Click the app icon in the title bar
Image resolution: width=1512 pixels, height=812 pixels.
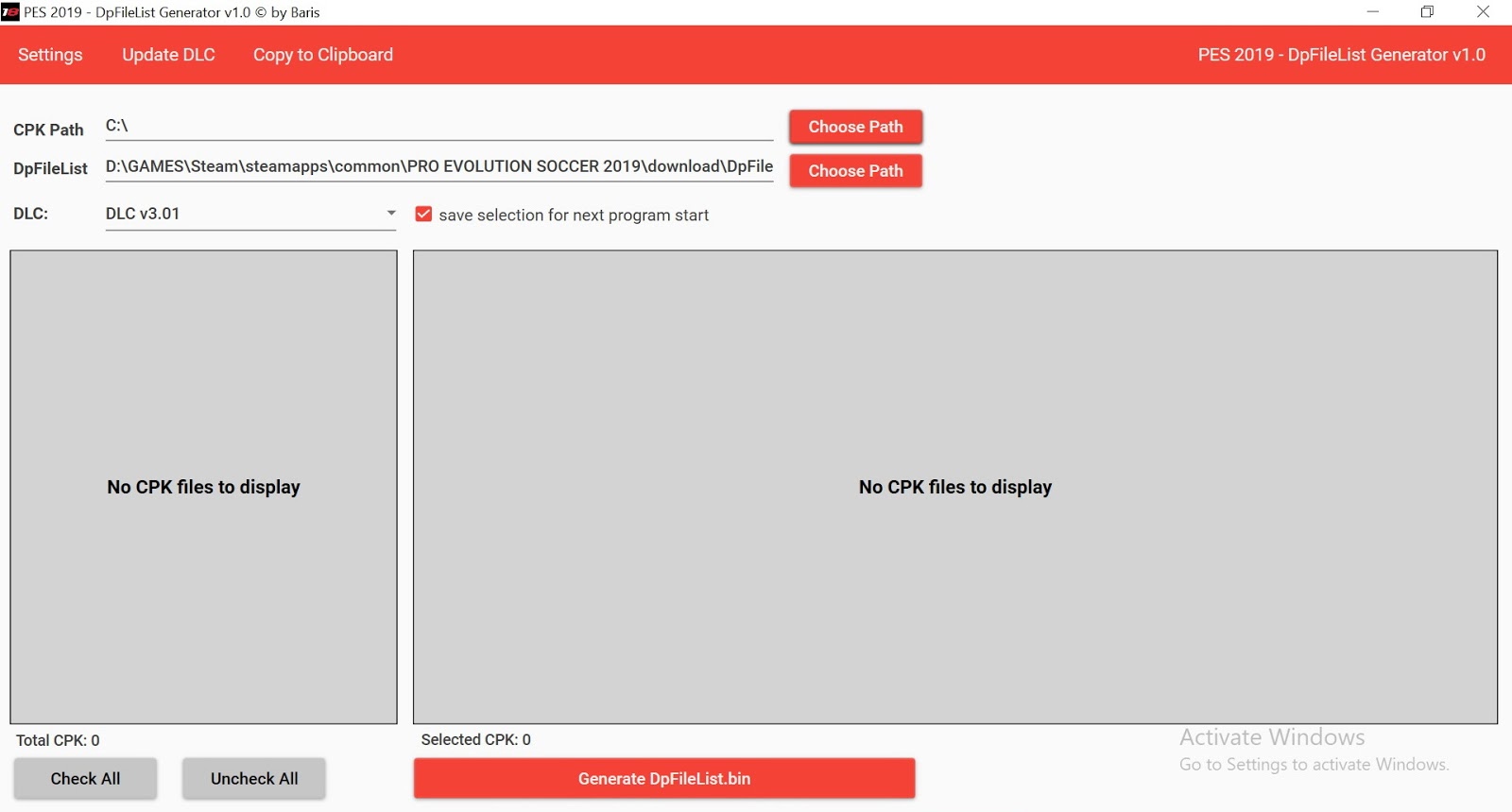click(x=10, y=12)
